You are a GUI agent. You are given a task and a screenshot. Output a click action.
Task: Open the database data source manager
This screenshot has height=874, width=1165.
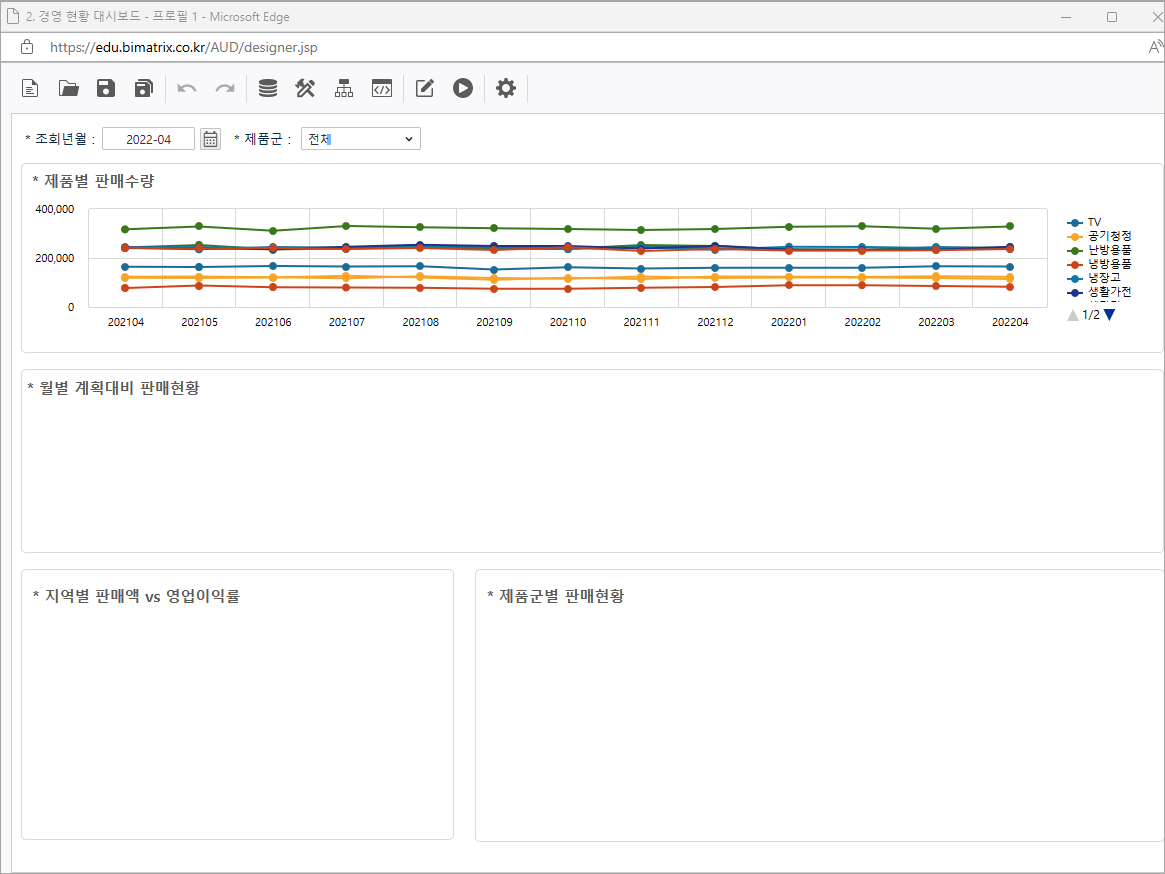coord(268,88)
